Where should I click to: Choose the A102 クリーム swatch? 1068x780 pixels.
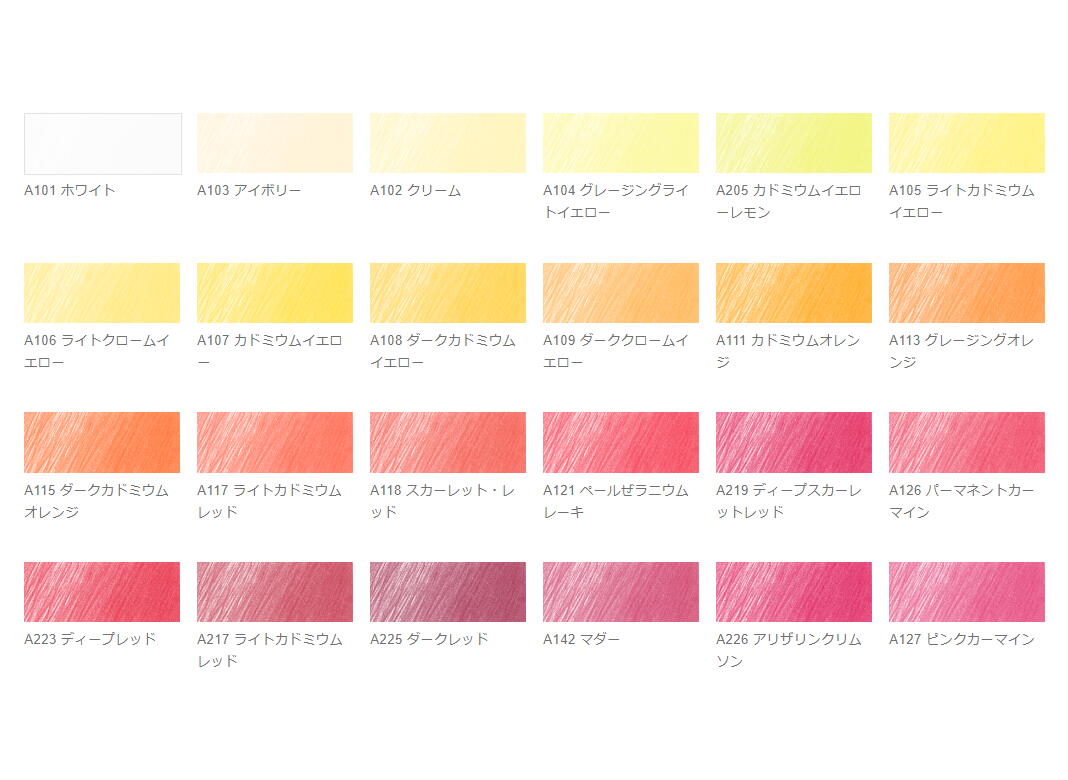[448, 143]
